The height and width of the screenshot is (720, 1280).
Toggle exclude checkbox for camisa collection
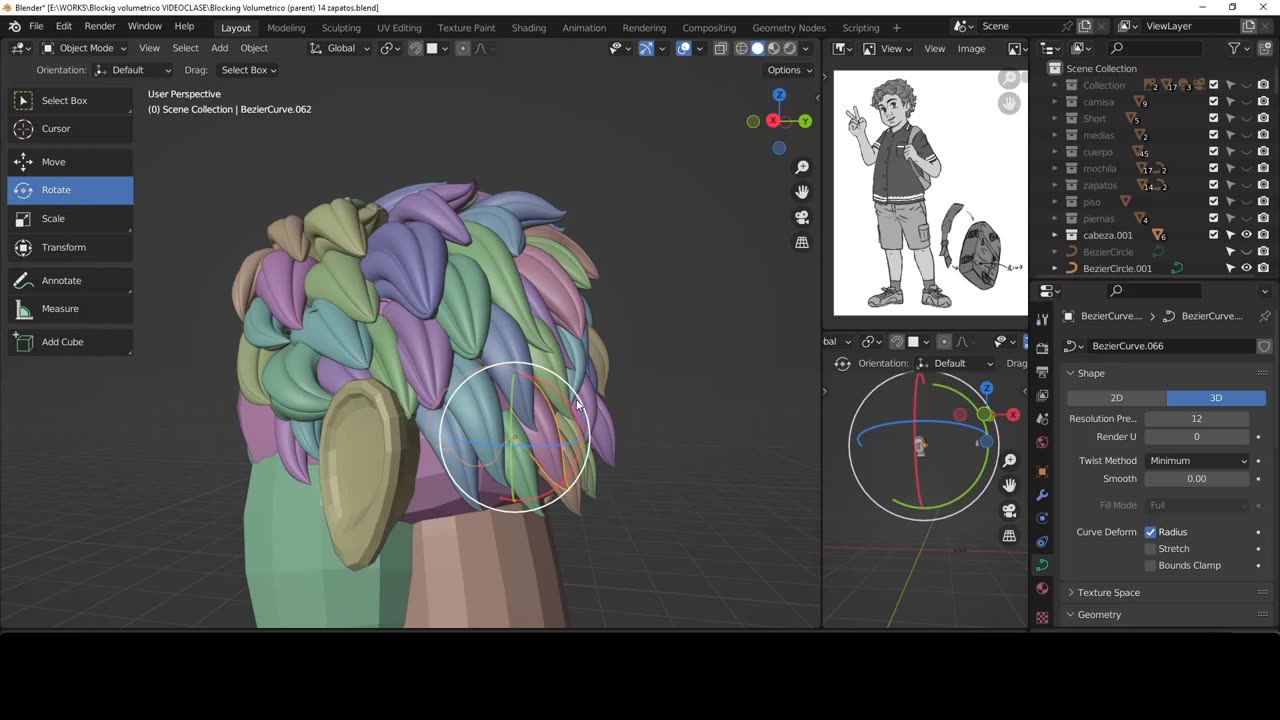(x=1214, y=102)
